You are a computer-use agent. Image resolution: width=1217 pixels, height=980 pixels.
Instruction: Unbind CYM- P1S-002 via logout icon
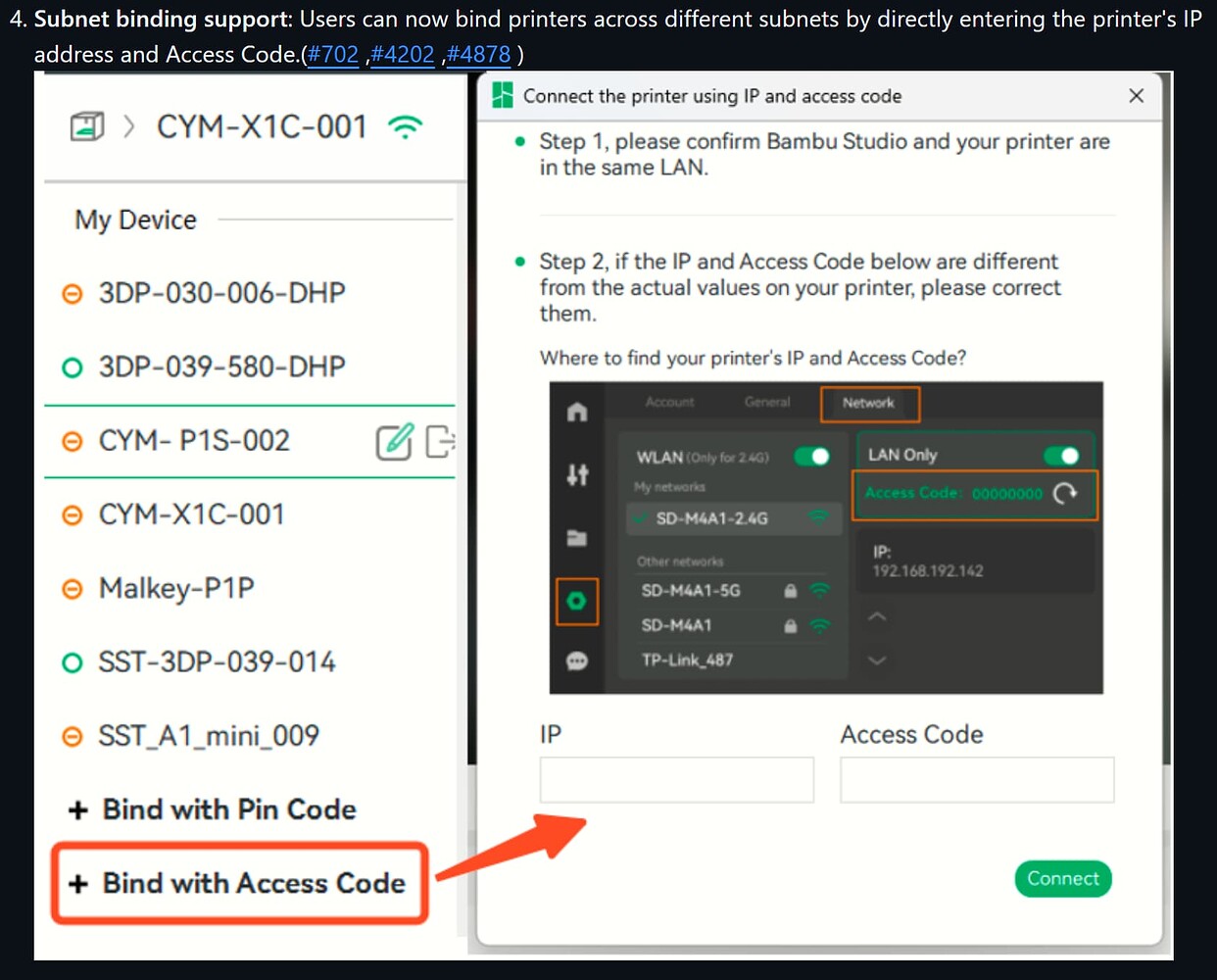pos(441,442)
